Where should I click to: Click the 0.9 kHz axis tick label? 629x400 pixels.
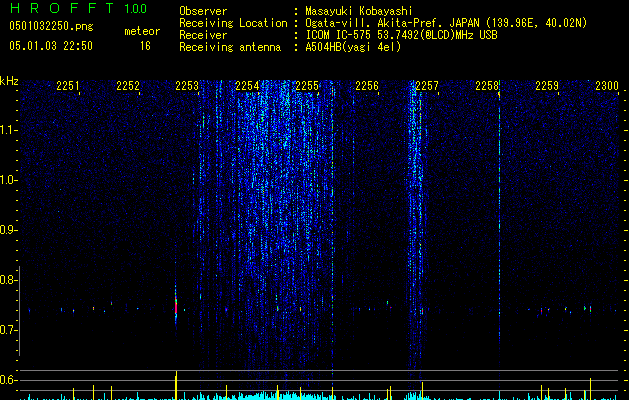point(8,229)
